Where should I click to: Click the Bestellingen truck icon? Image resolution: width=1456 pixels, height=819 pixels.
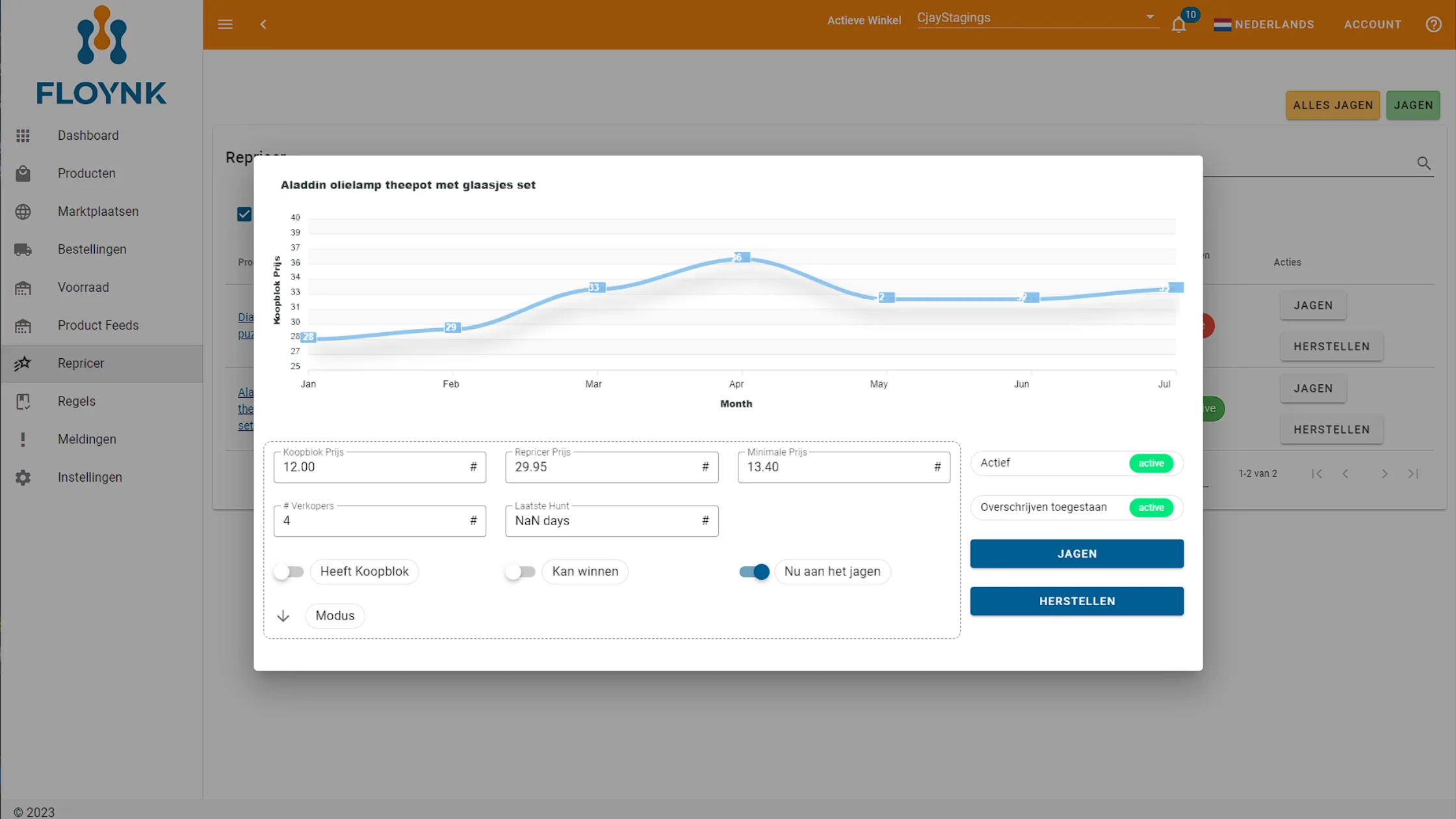[23, 250]
